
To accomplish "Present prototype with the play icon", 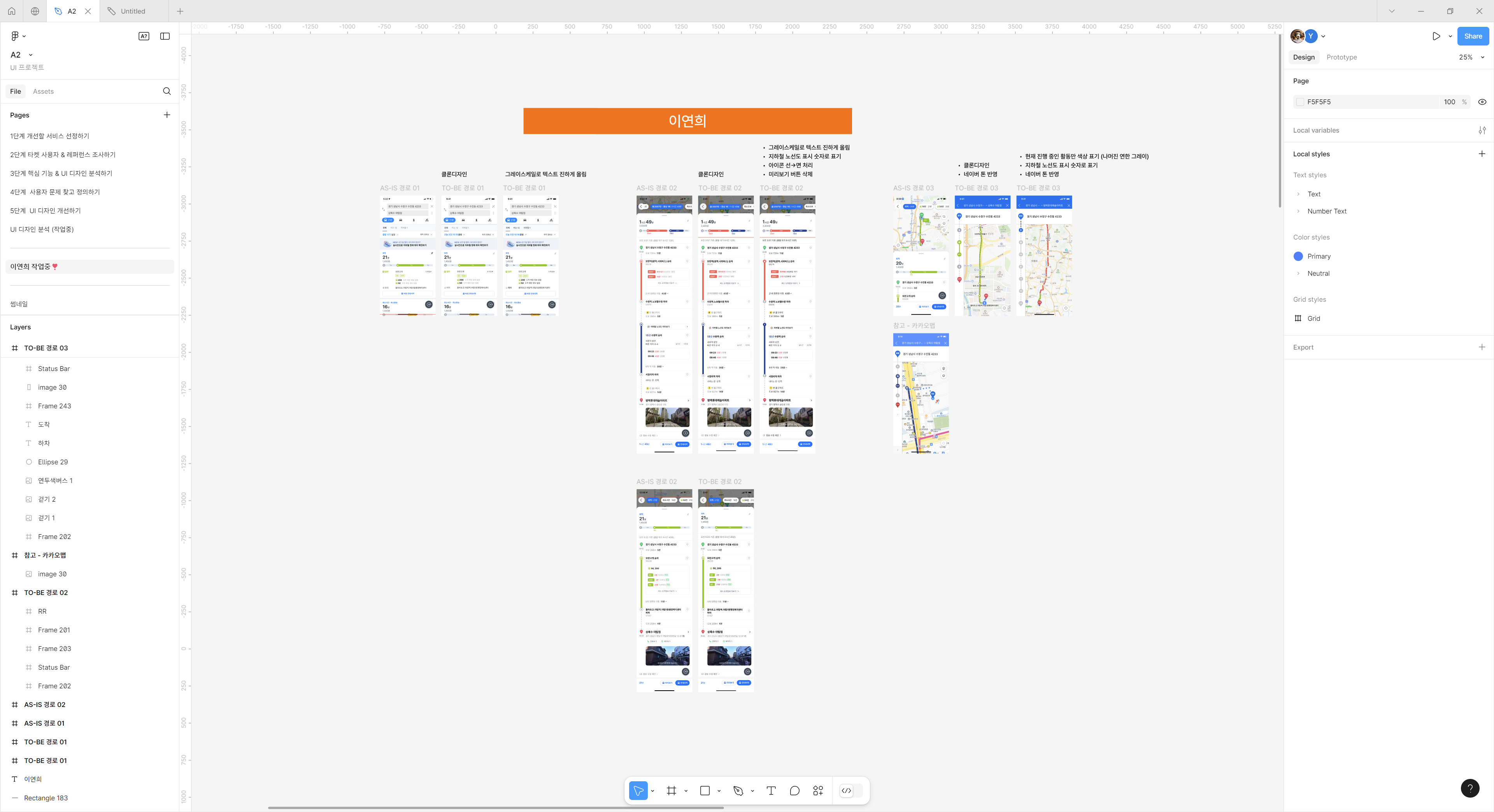I will [1436, 36].
